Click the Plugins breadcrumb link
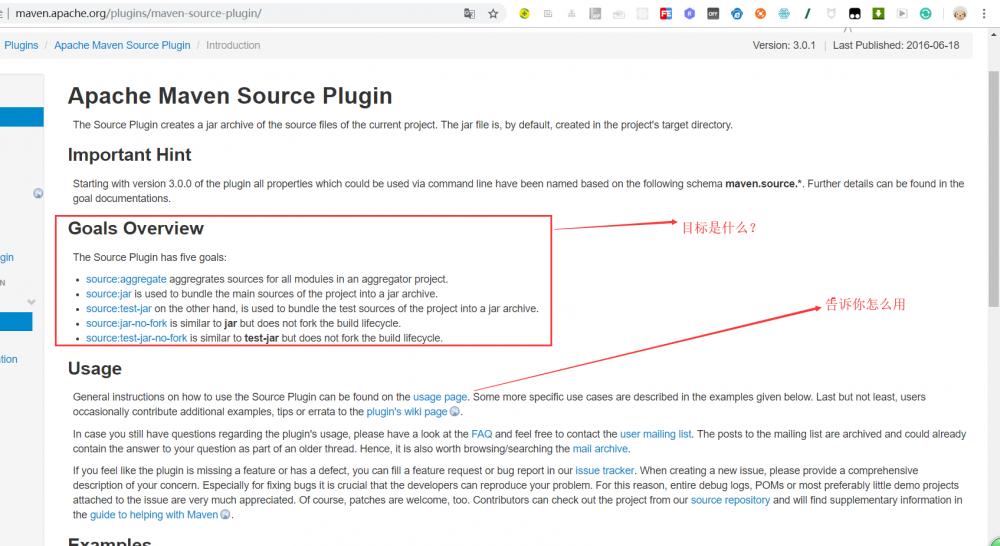1000x546 pixels. pyautogui.click(x=21, y=45)
